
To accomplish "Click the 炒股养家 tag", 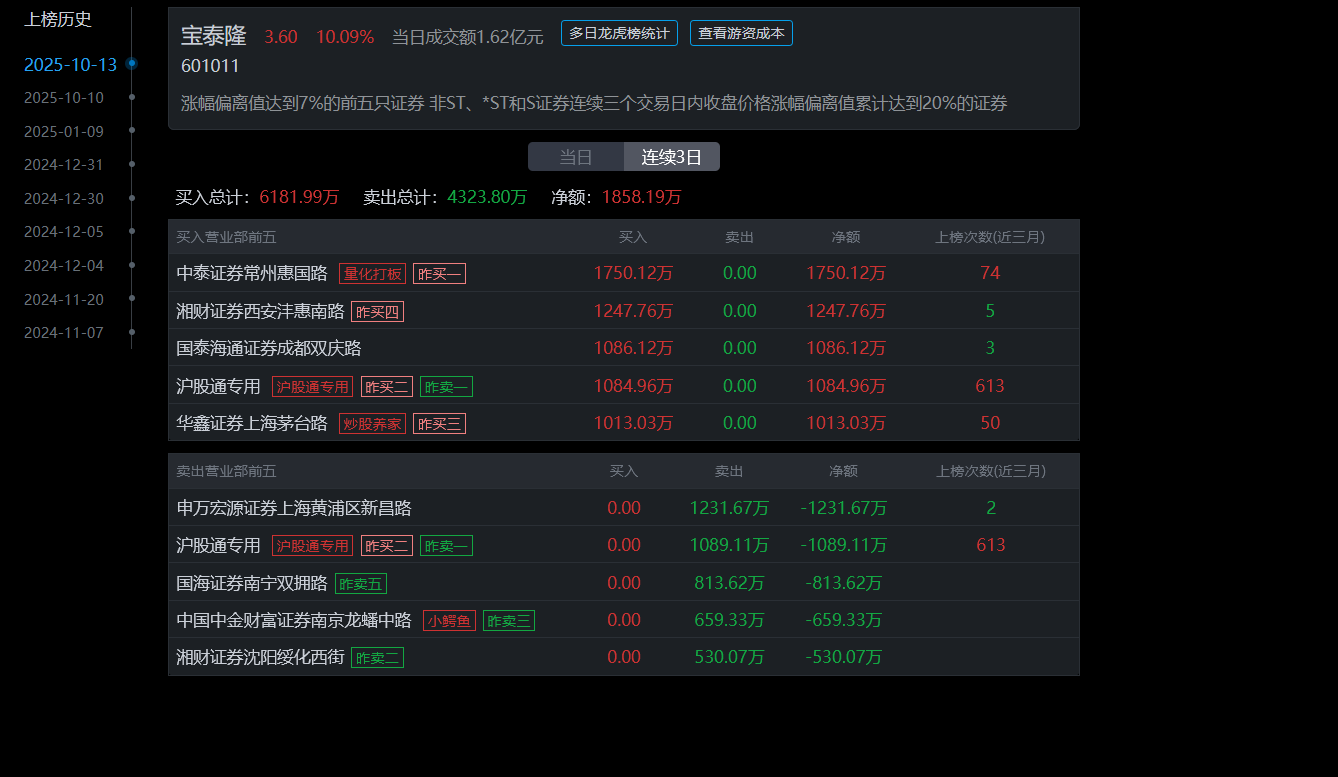I will tap(372, 424).
